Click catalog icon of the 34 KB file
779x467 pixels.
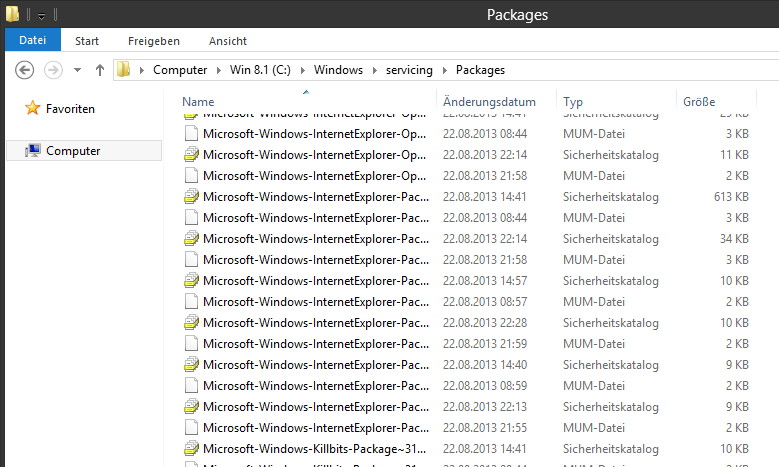click(191, 238)
